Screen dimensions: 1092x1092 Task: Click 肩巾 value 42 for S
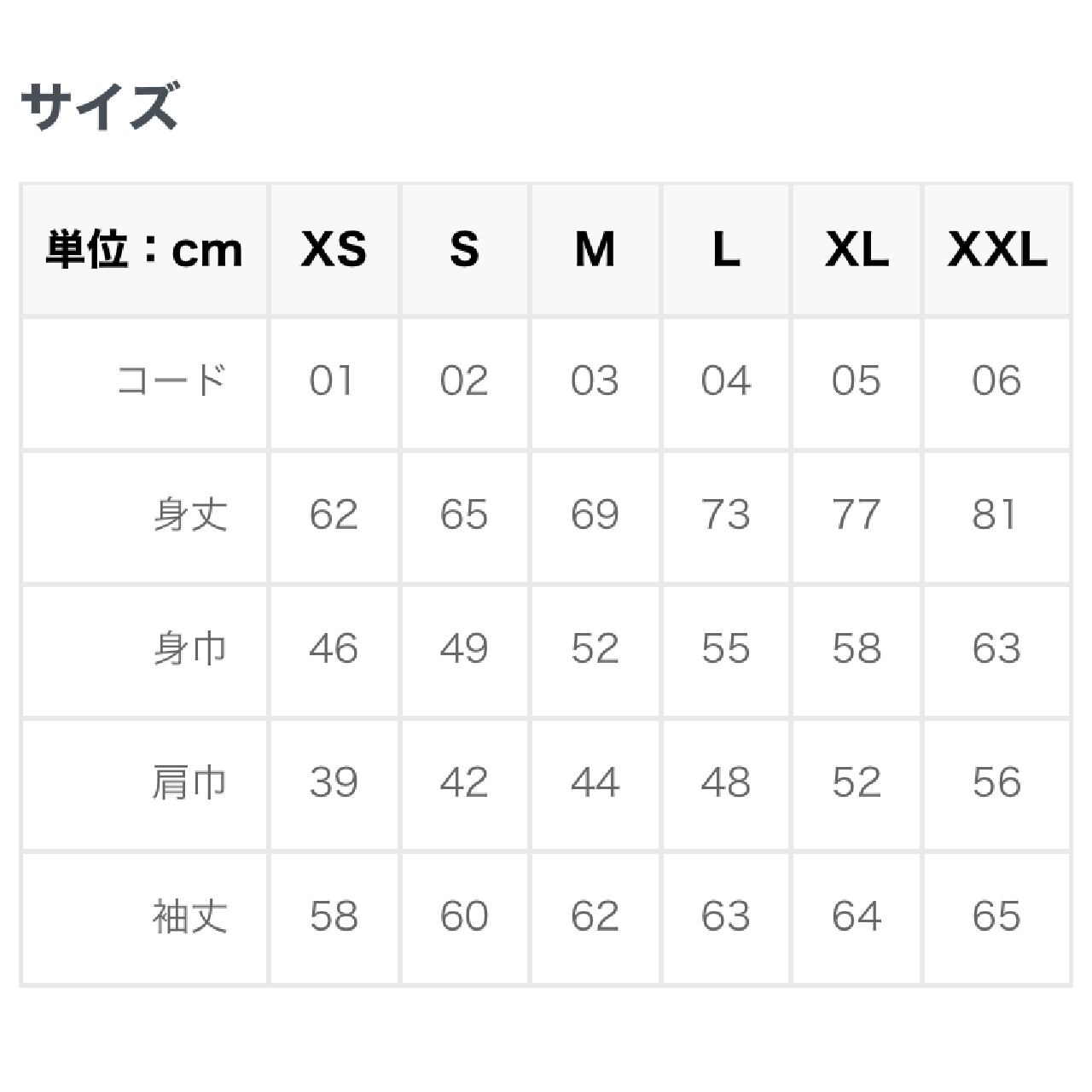[x=464, y=782]
